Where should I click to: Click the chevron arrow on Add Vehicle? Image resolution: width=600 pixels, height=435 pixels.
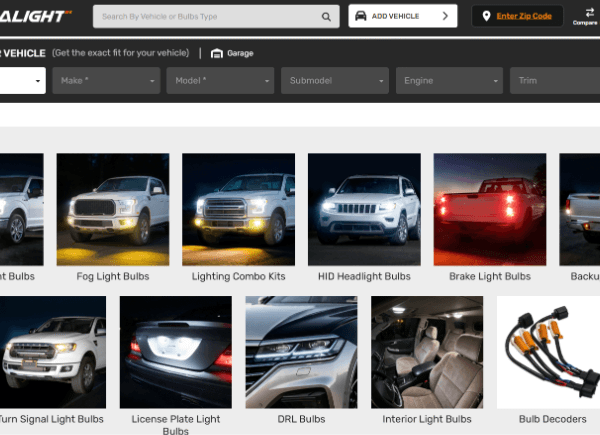445,16
